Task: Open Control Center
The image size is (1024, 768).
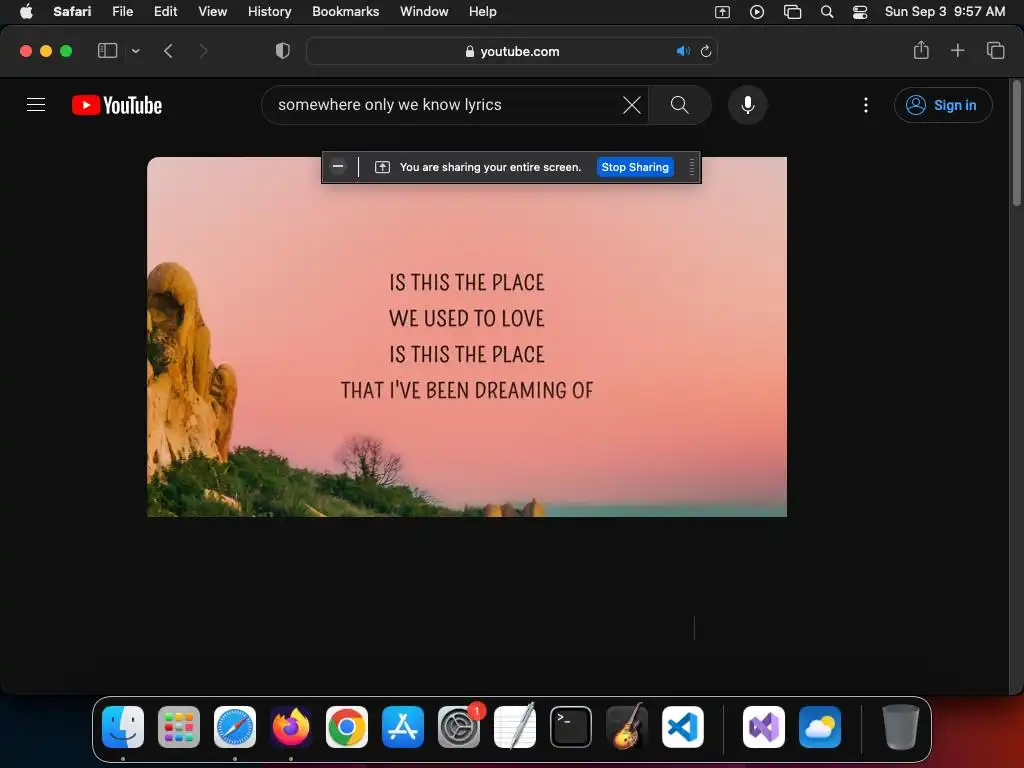Action: click(x=860, y=12)
